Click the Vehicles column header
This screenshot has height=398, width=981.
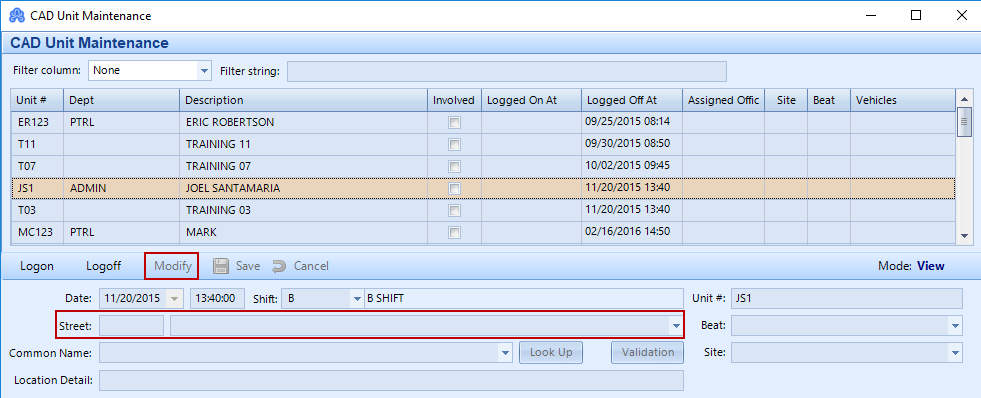tap(902, 100)
